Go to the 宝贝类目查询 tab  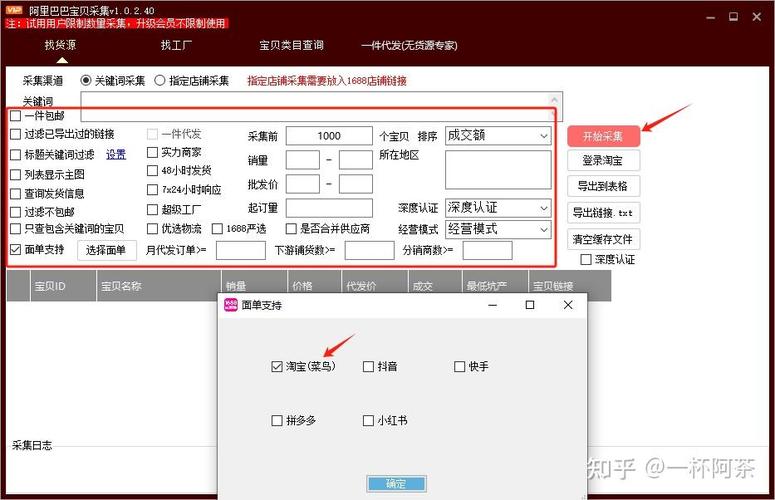click(x=292, y=45)
